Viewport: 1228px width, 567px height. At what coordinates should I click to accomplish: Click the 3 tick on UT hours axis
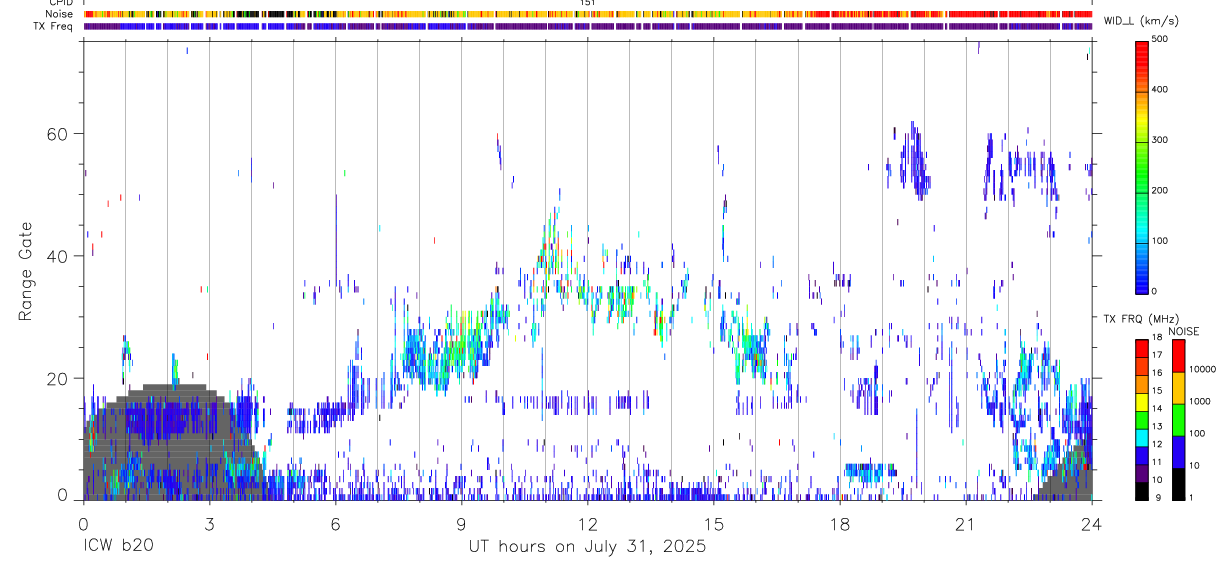pyautogui.click(x=209, y=523)
